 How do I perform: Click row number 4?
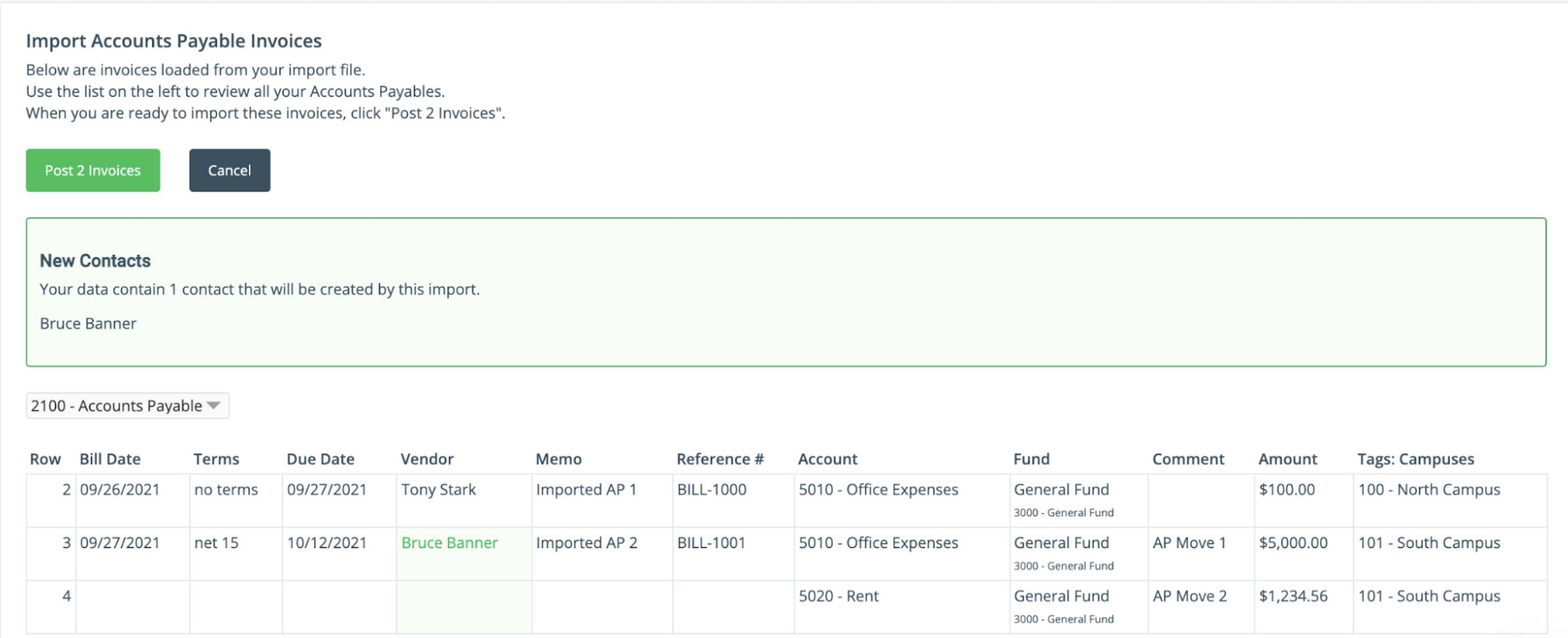click(66, 596)
